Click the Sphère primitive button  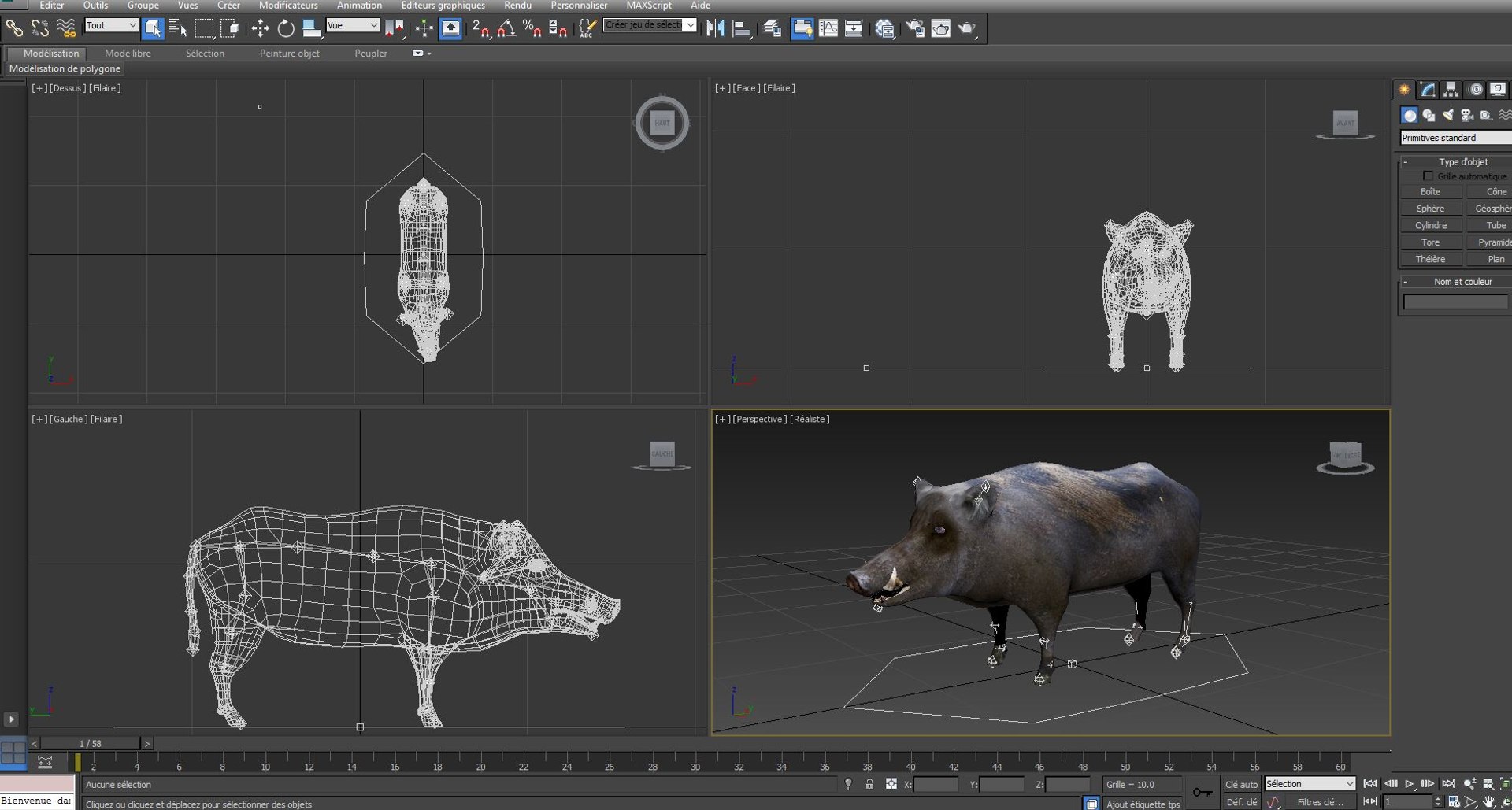[x=1430, y=209]
